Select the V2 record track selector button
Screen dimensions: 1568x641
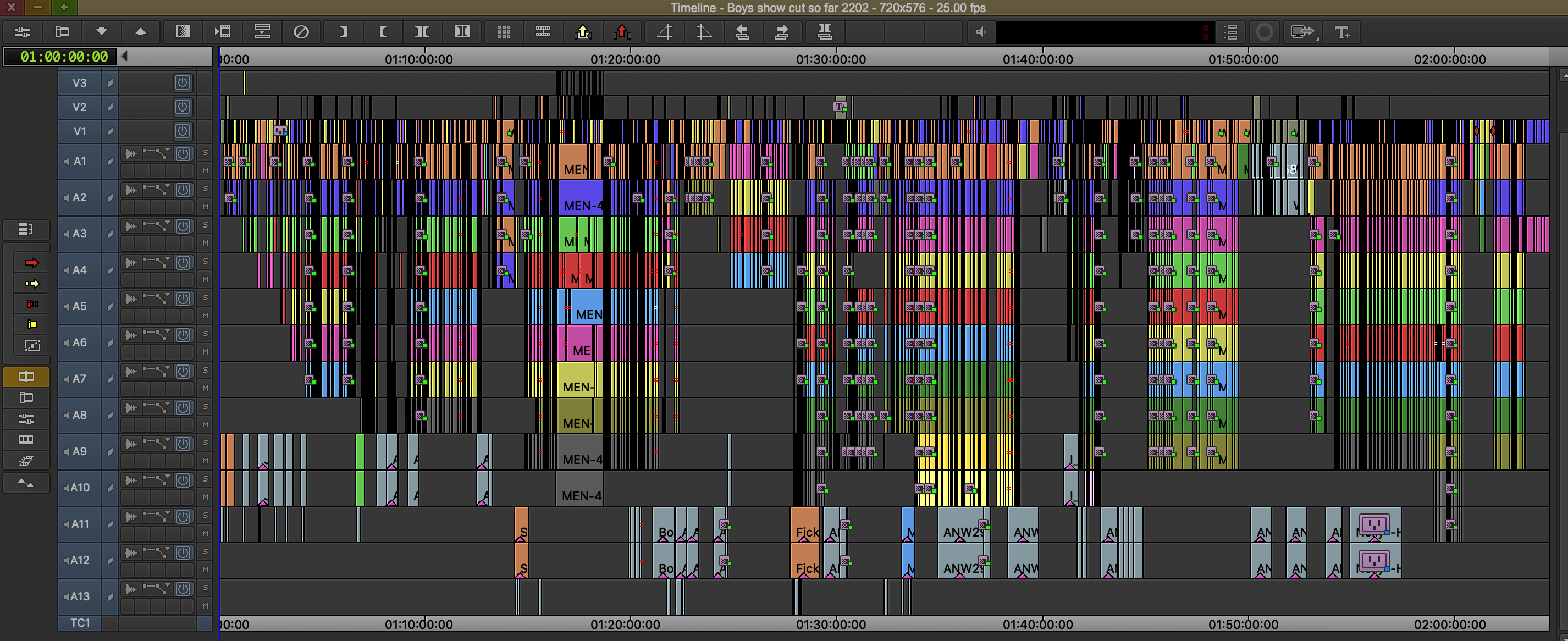pos(80,107)
